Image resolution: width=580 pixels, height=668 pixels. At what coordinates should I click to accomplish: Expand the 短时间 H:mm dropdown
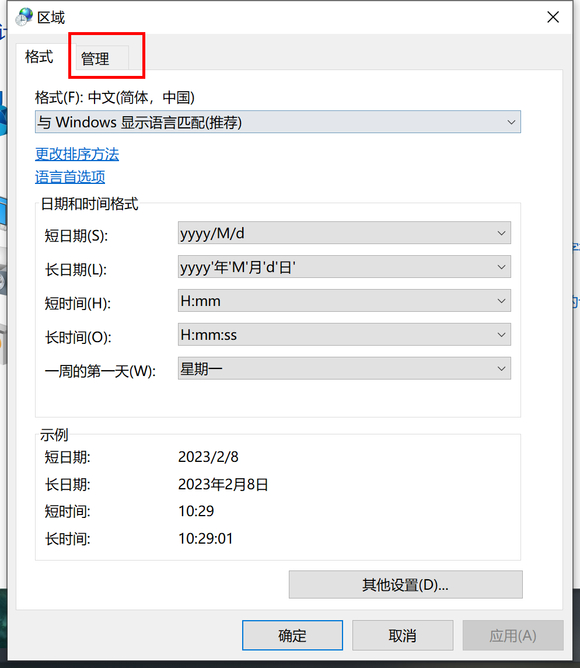pos(344,301)
